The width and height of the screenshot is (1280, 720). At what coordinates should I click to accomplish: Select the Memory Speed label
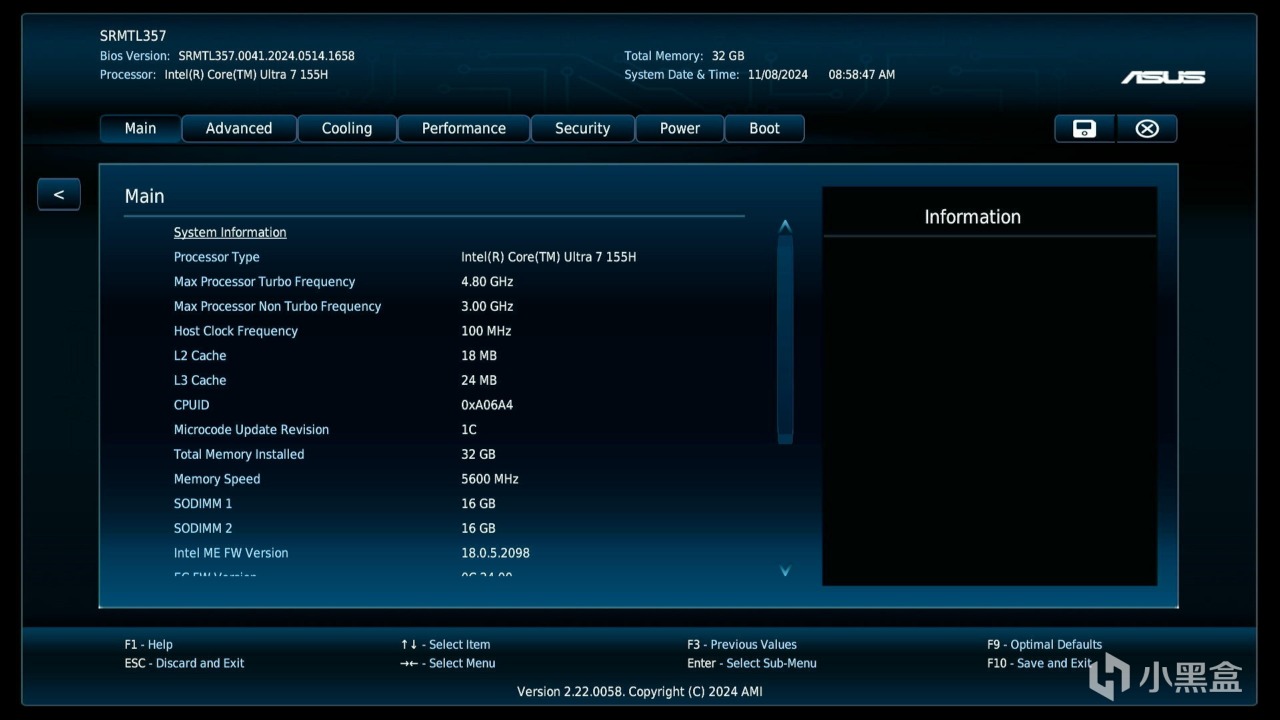(x=217, y=479)
